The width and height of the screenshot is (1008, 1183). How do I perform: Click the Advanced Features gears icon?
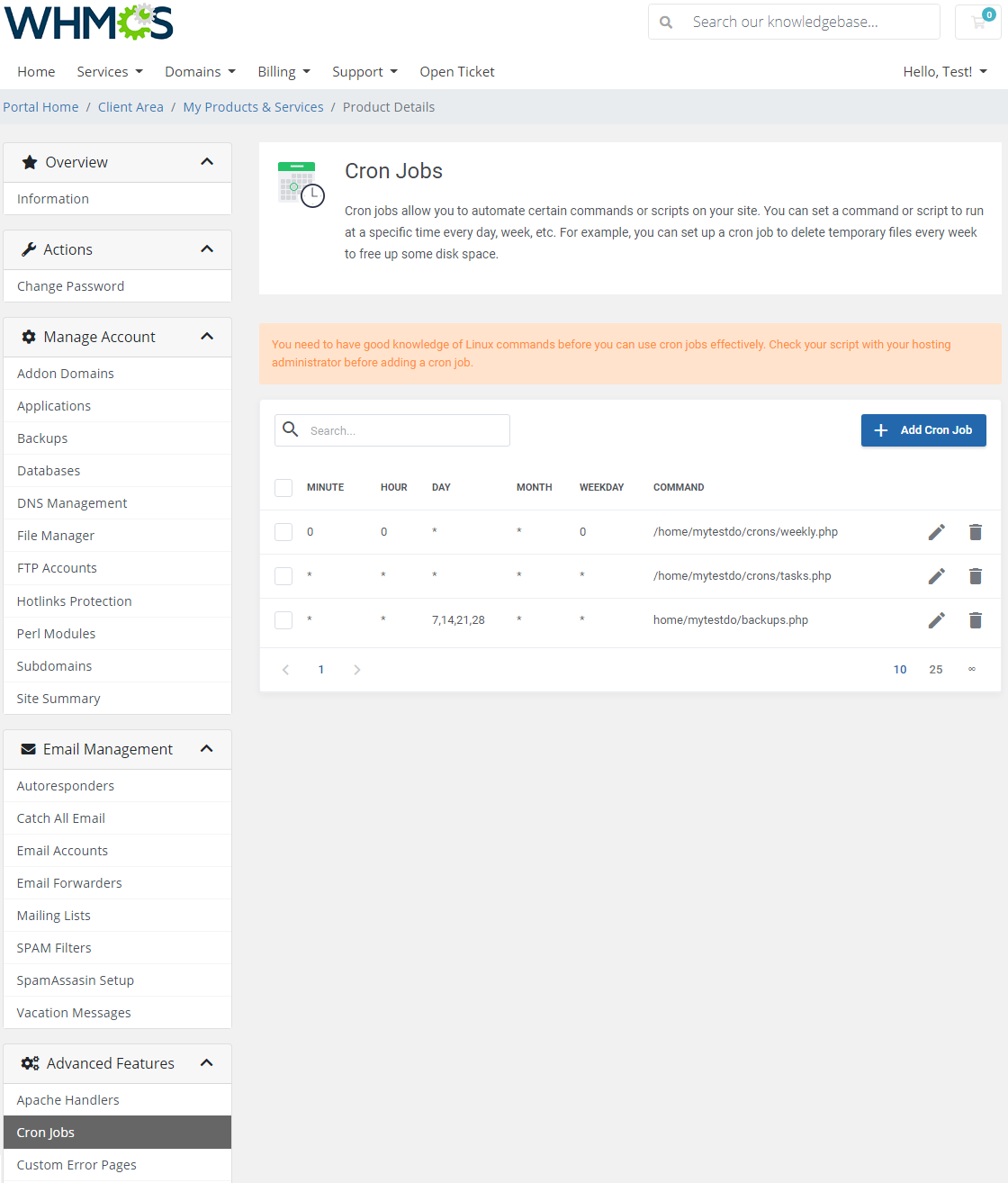31,1063
